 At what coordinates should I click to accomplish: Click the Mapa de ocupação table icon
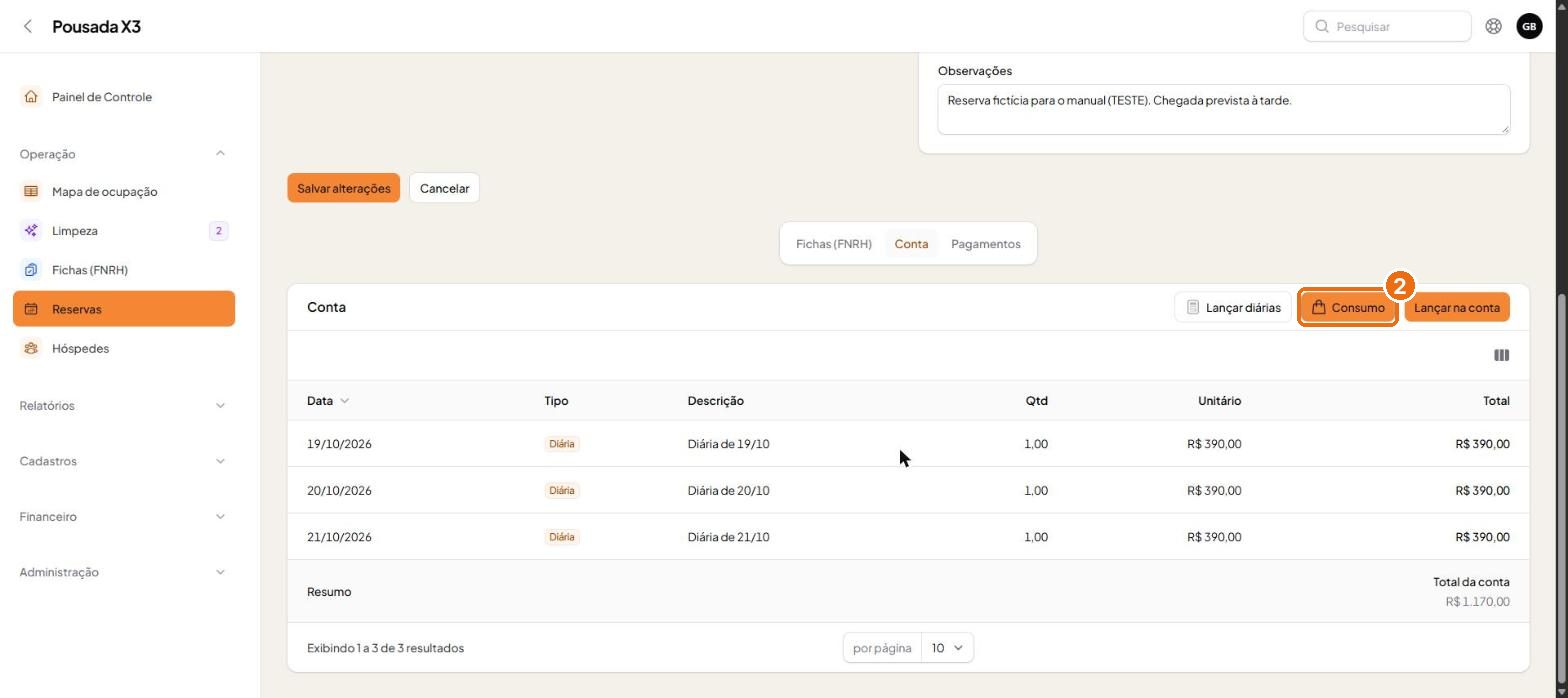(31, 191)
